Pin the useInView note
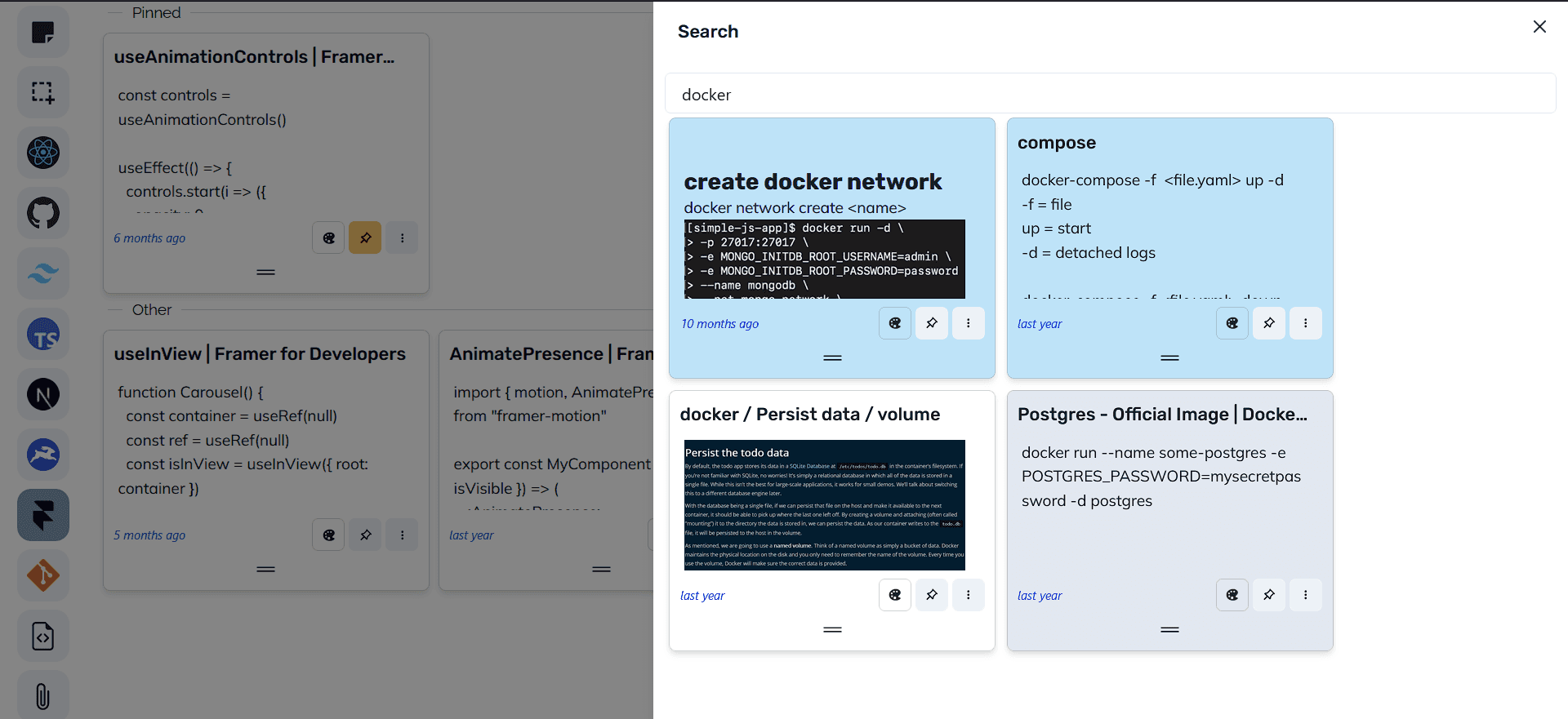This screenshot has width=1568, height=719. pos(365,535)
